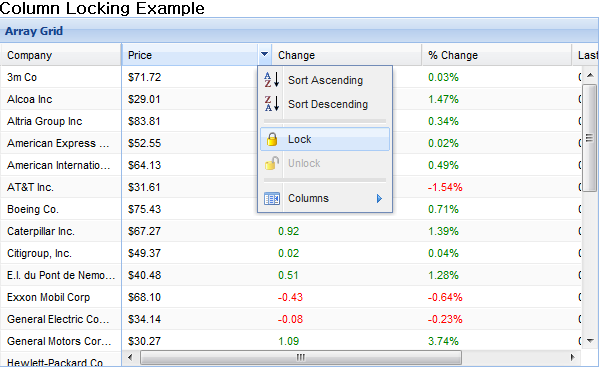Click the Change column header
Image resolution: width=606 pixels, height=392 pixels.
click(x=347, y=55)
